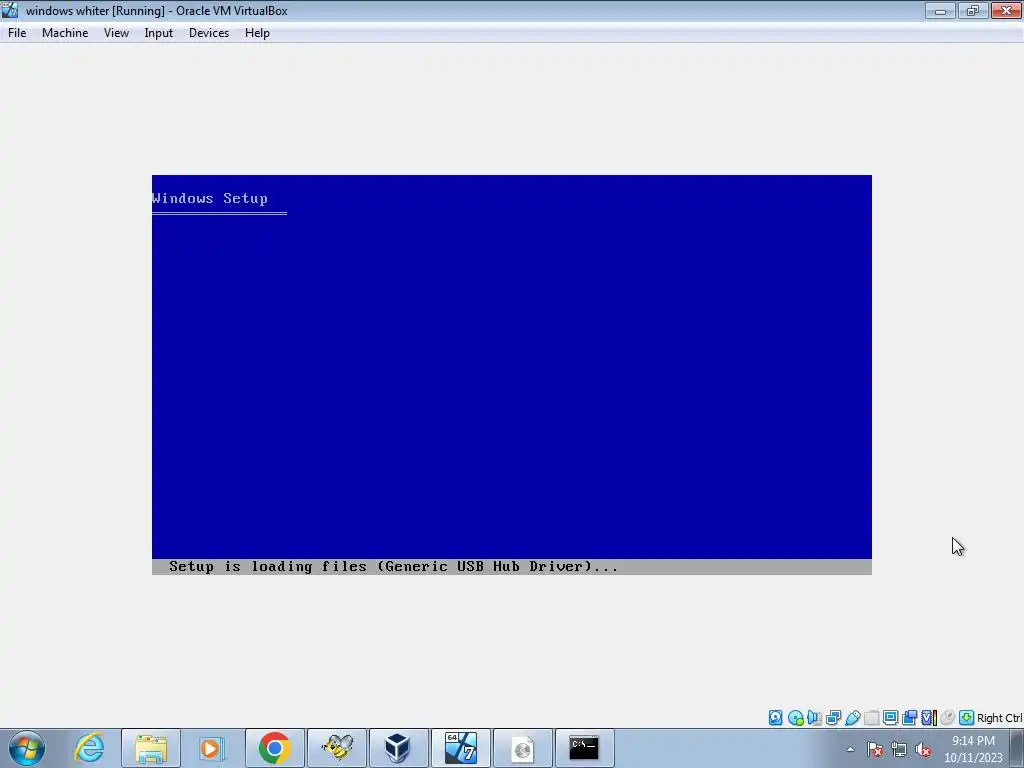Viewport: 1024px width, 768px height.
Task: Open the Windows Start menu
Action: pos(27,748)
